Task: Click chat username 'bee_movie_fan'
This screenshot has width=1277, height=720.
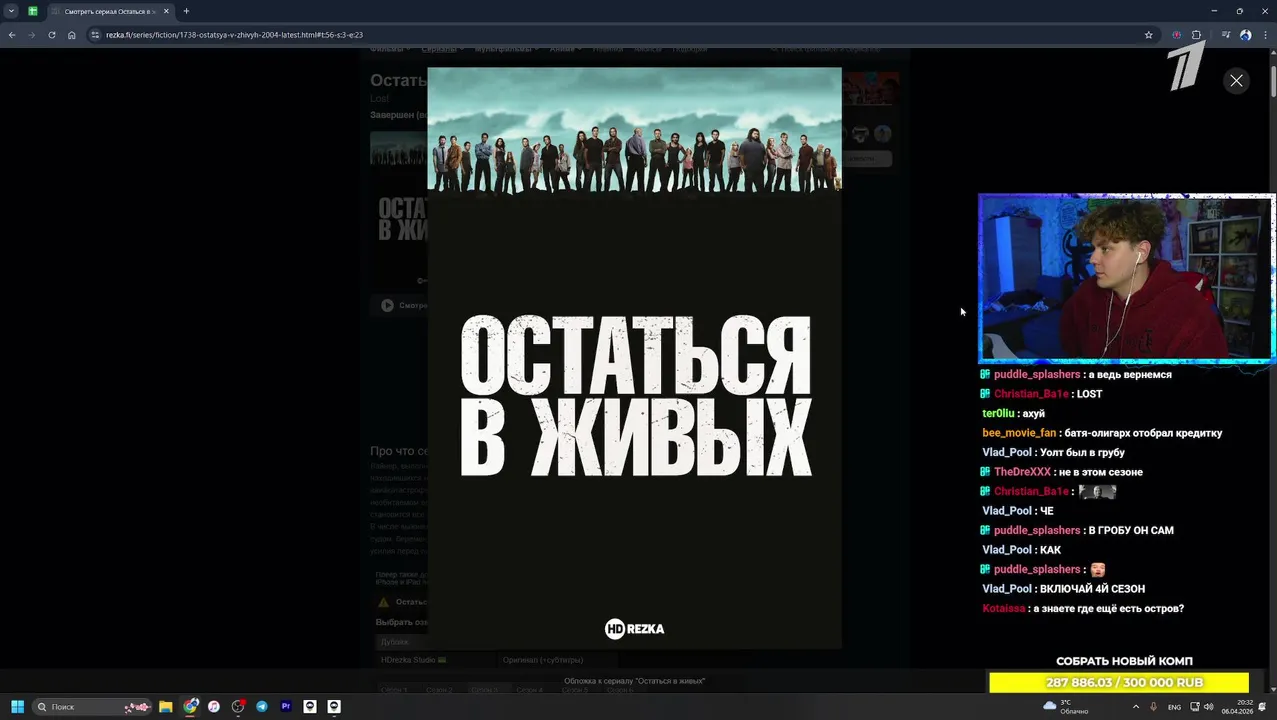Action: pos(1019,433)
